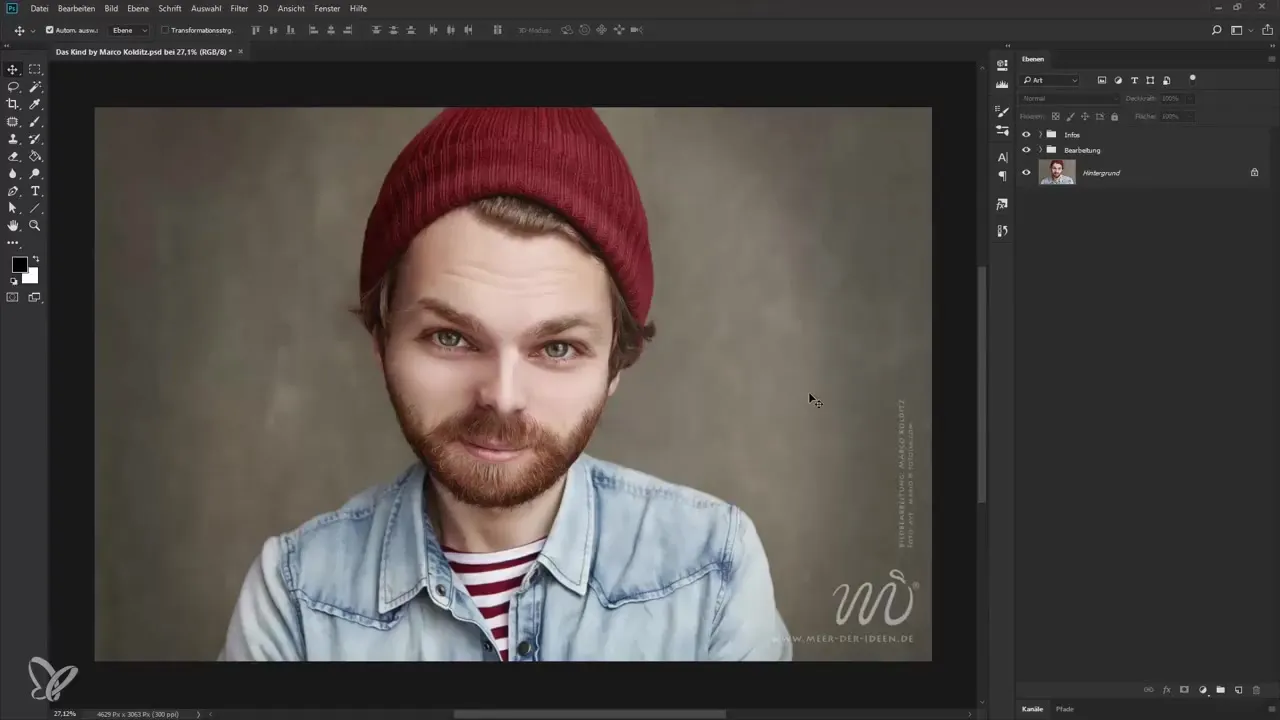The width and height of the screenshot is (1280, 720).
Task: Select the Zoom magnifier tool
Action: click(35, 226)
